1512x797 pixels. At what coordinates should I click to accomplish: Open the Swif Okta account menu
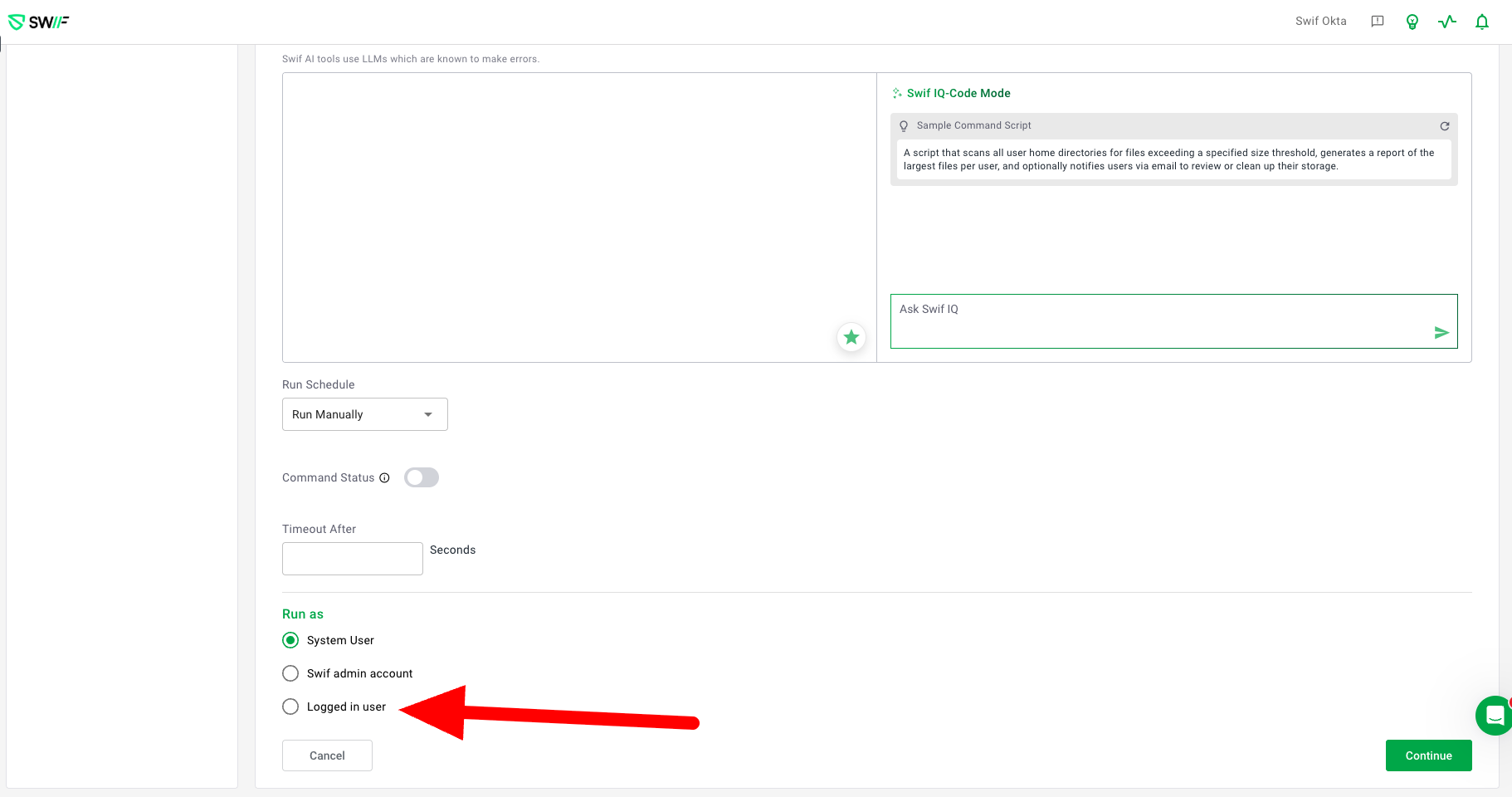click(x=1320, y=22)
